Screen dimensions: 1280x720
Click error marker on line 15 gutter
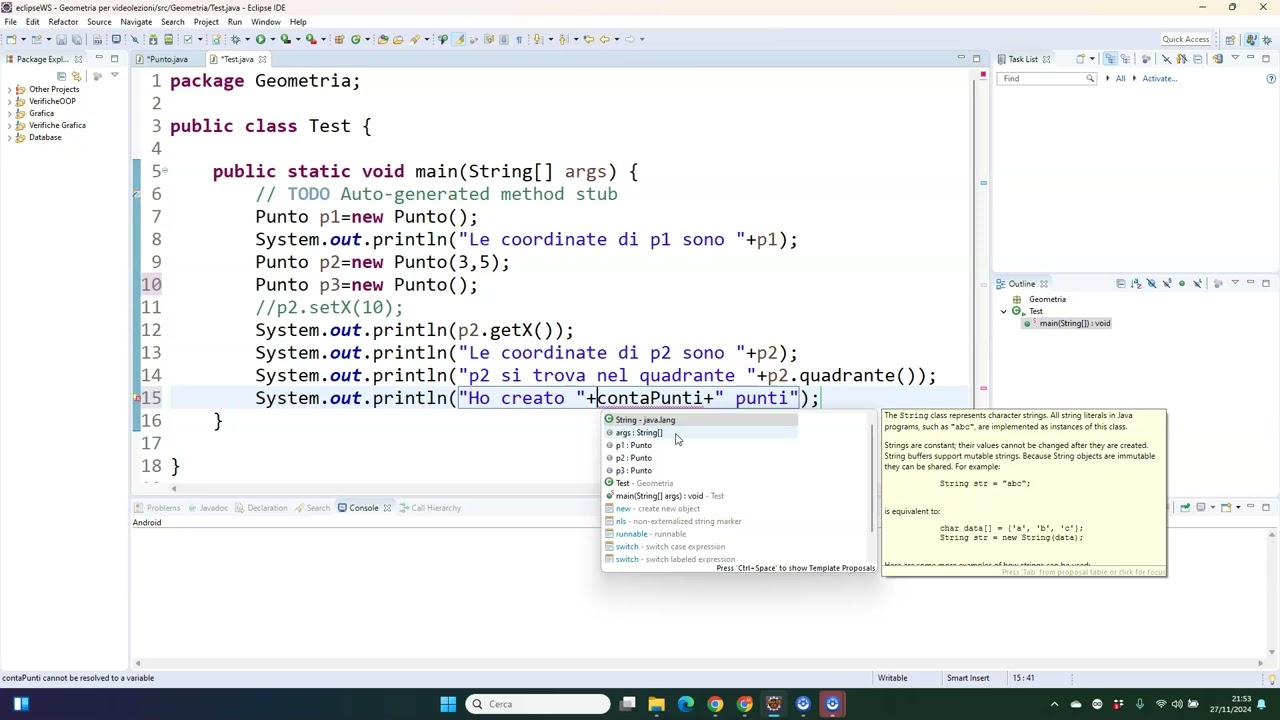tap(137, 398)
